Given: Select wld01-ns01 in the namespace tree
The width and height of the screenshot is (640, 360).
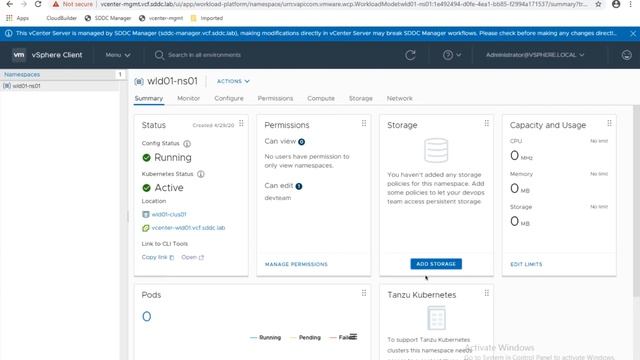Looking at the screenshot, I should (x=26, y=86).
